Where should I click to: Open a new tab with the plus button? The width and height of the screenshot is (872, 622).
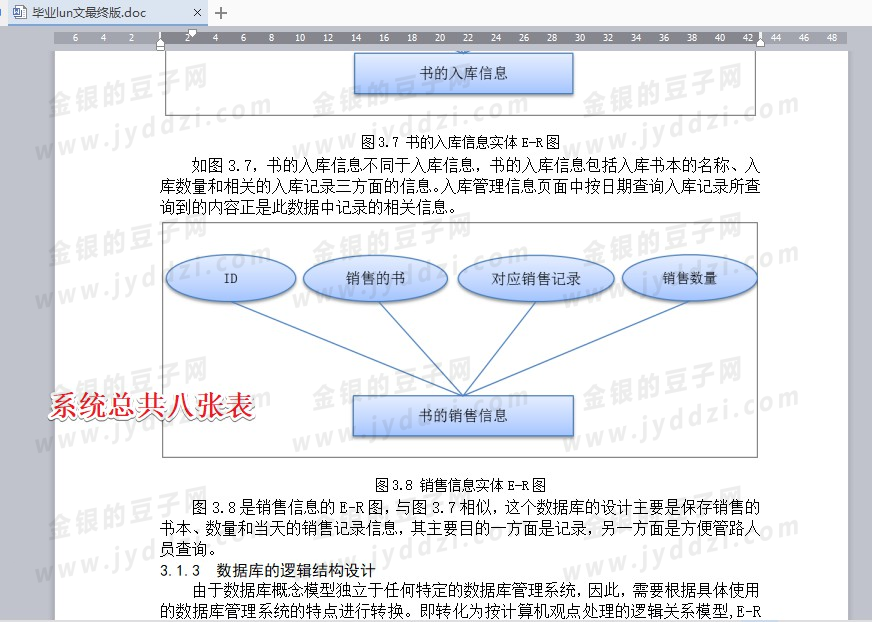coord(221,12)
